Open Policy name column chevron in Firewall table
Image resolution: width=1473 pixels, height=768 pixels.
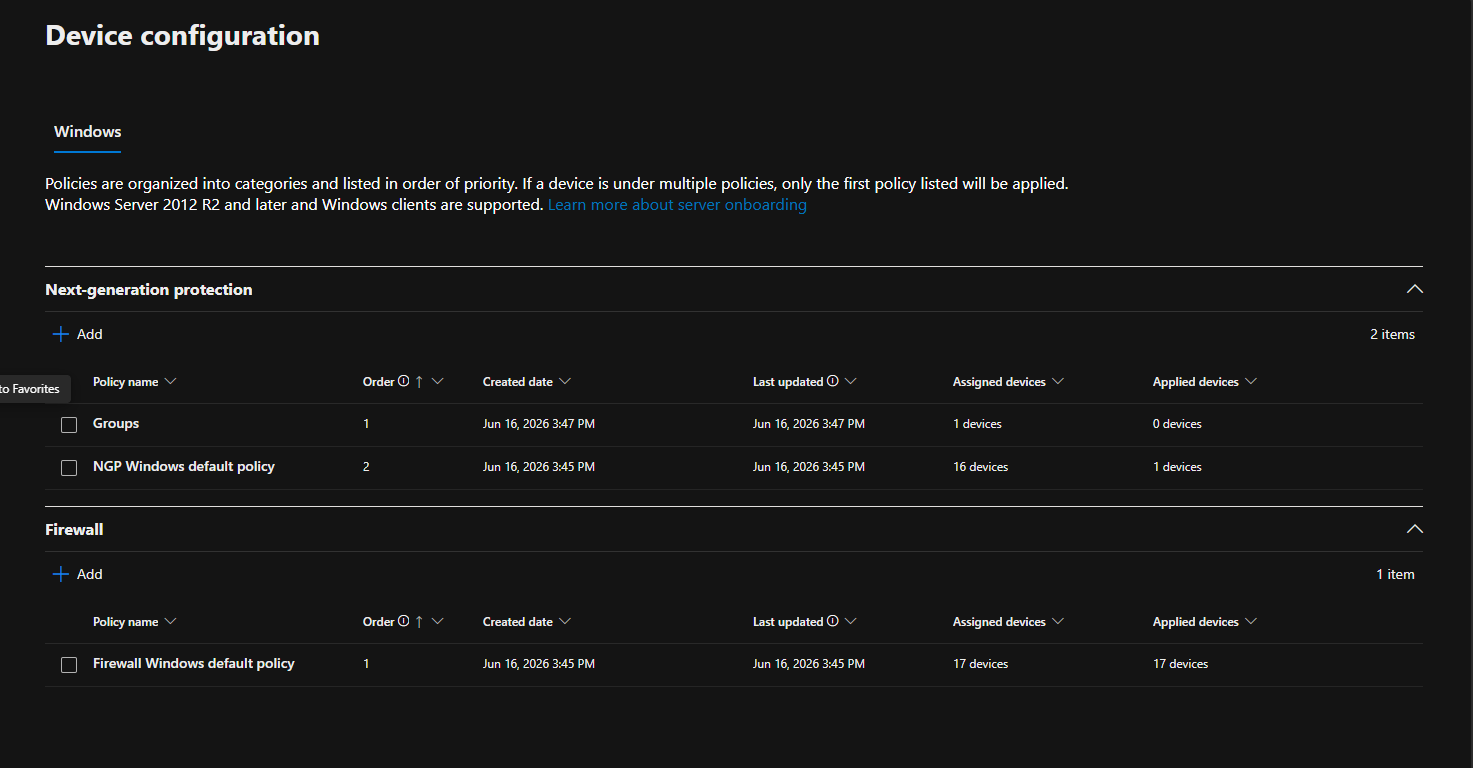[x=170, y=621]
